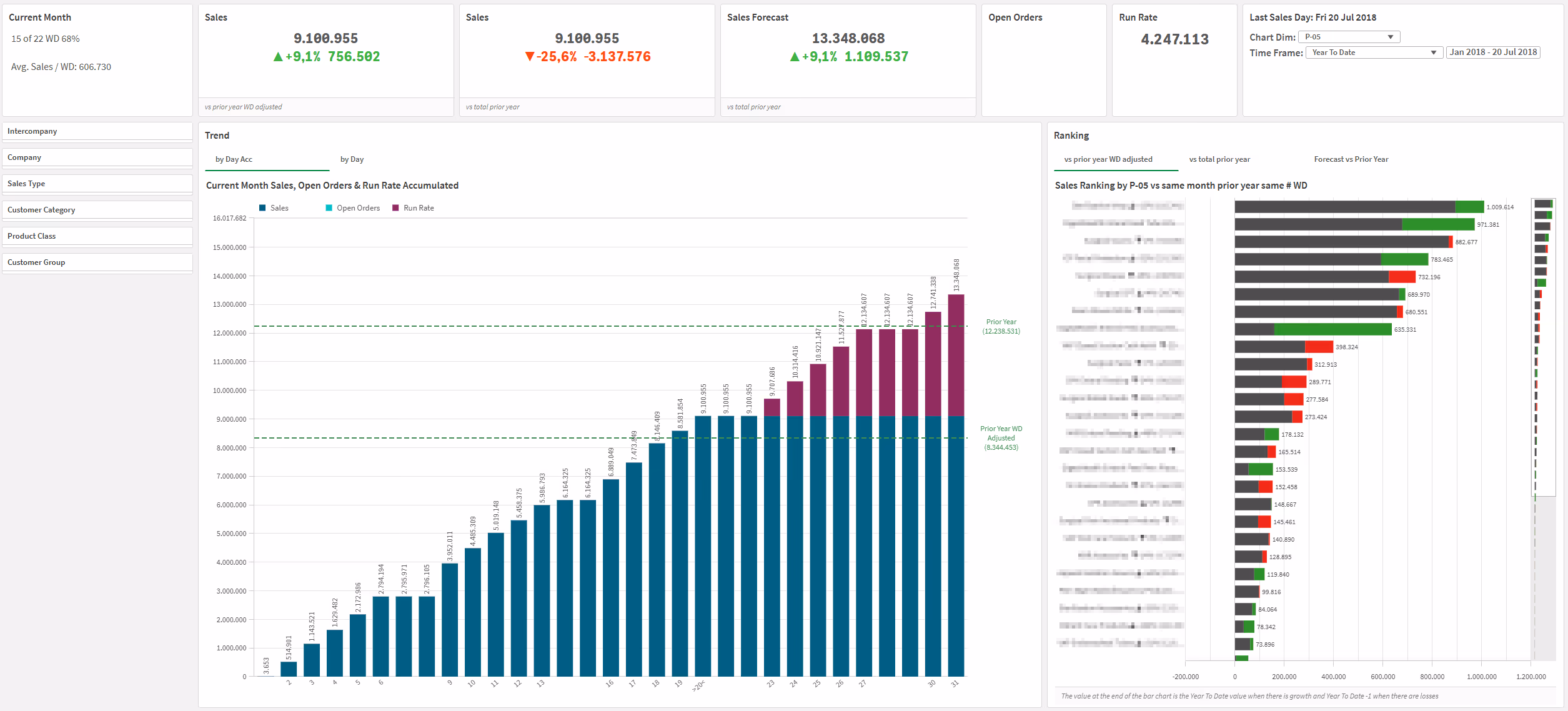Click the date range Jan 2018 - 20 Jul 2018 field

pyautogui.click(x=1493, y=52)
